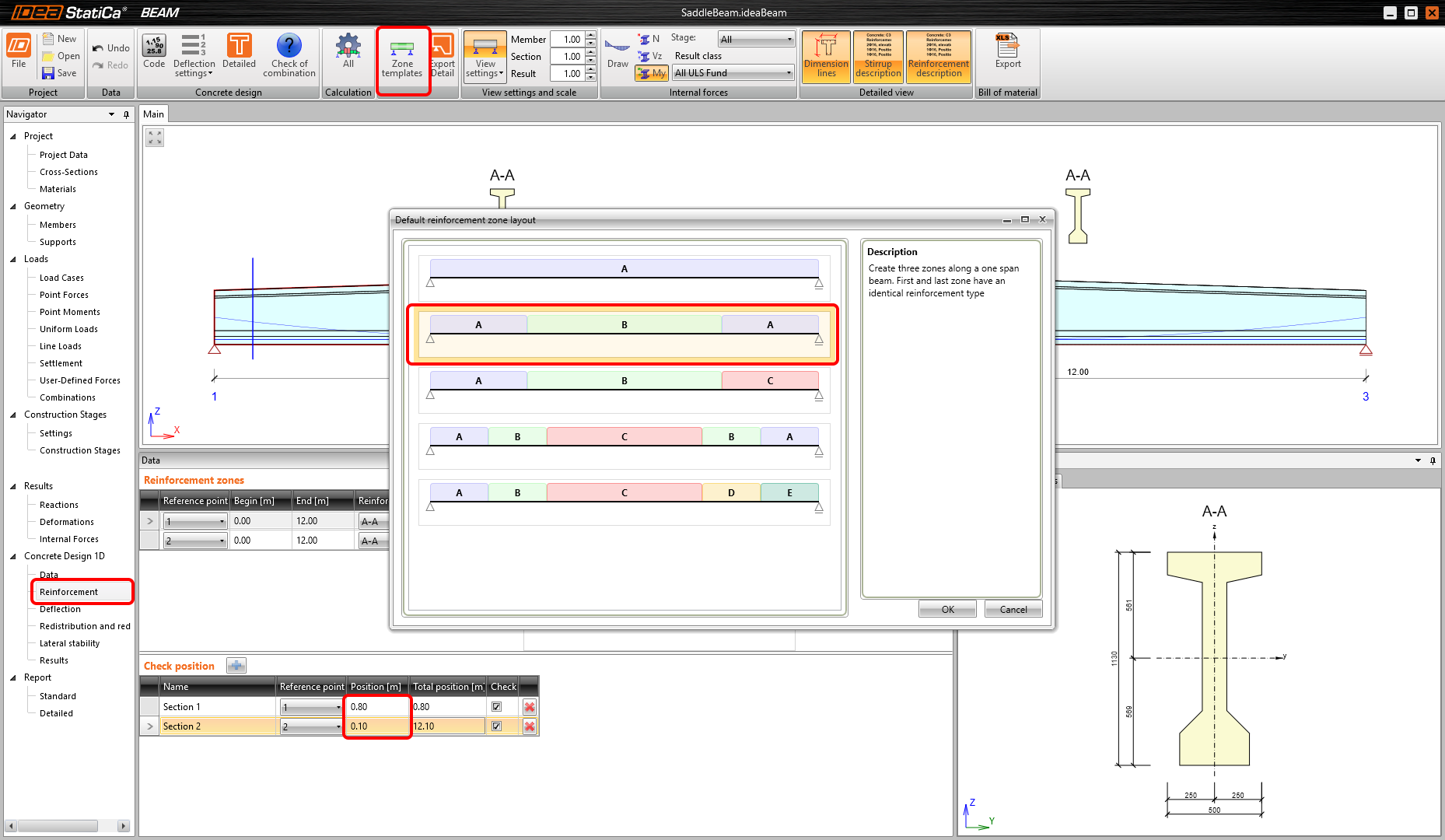Run the Check of combination tool

click(x=289, y=54)
